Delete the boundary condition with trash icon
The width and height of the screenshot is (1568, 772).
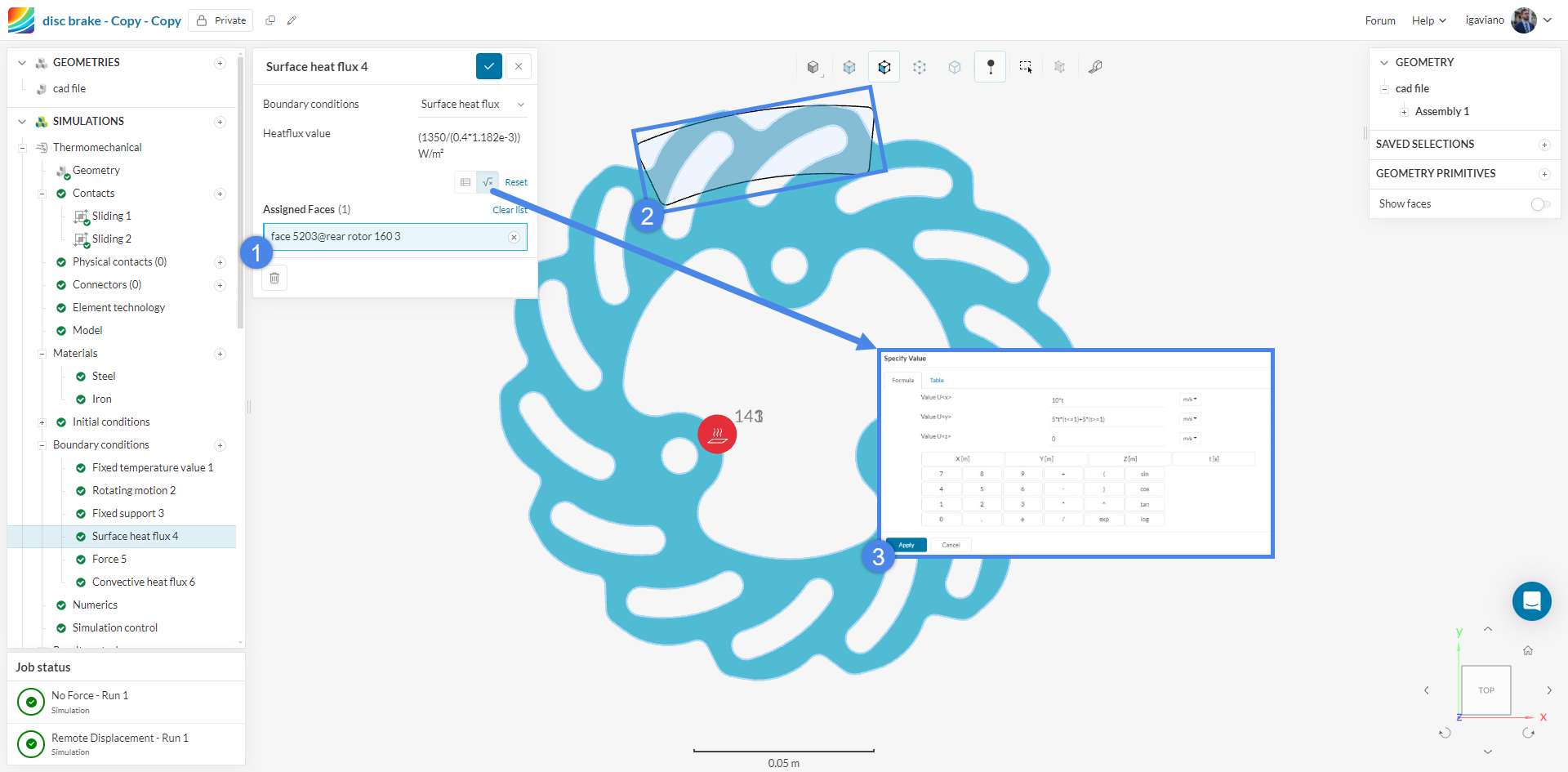274,278
